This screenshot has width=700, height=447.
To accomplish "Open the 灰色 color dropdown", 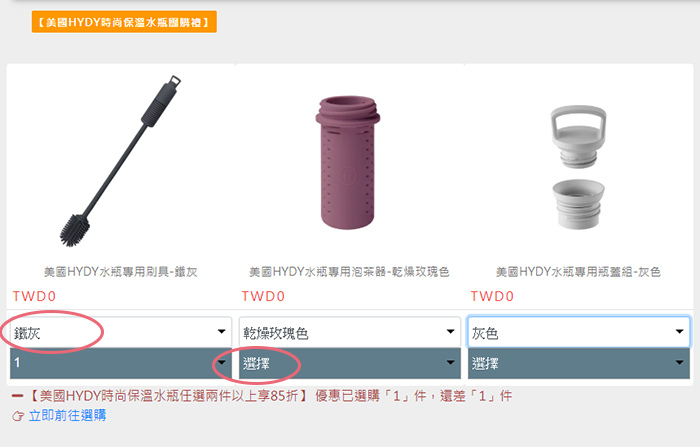I will click(579, 332).
